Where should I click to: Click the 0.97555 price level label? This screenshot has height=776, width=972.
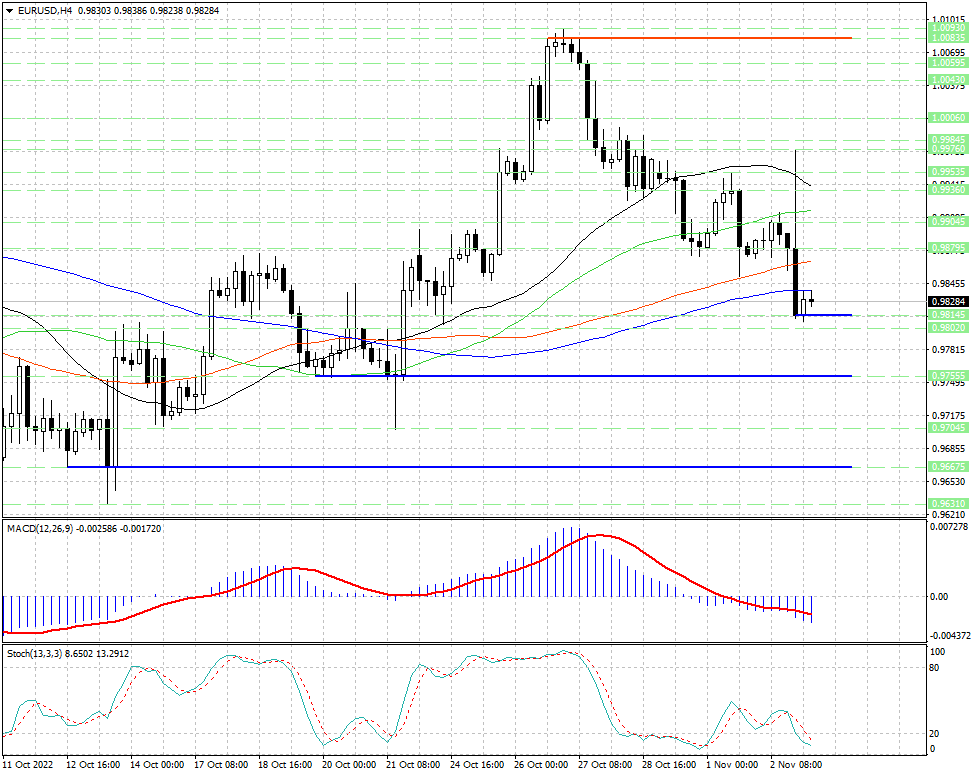[948, 376]
